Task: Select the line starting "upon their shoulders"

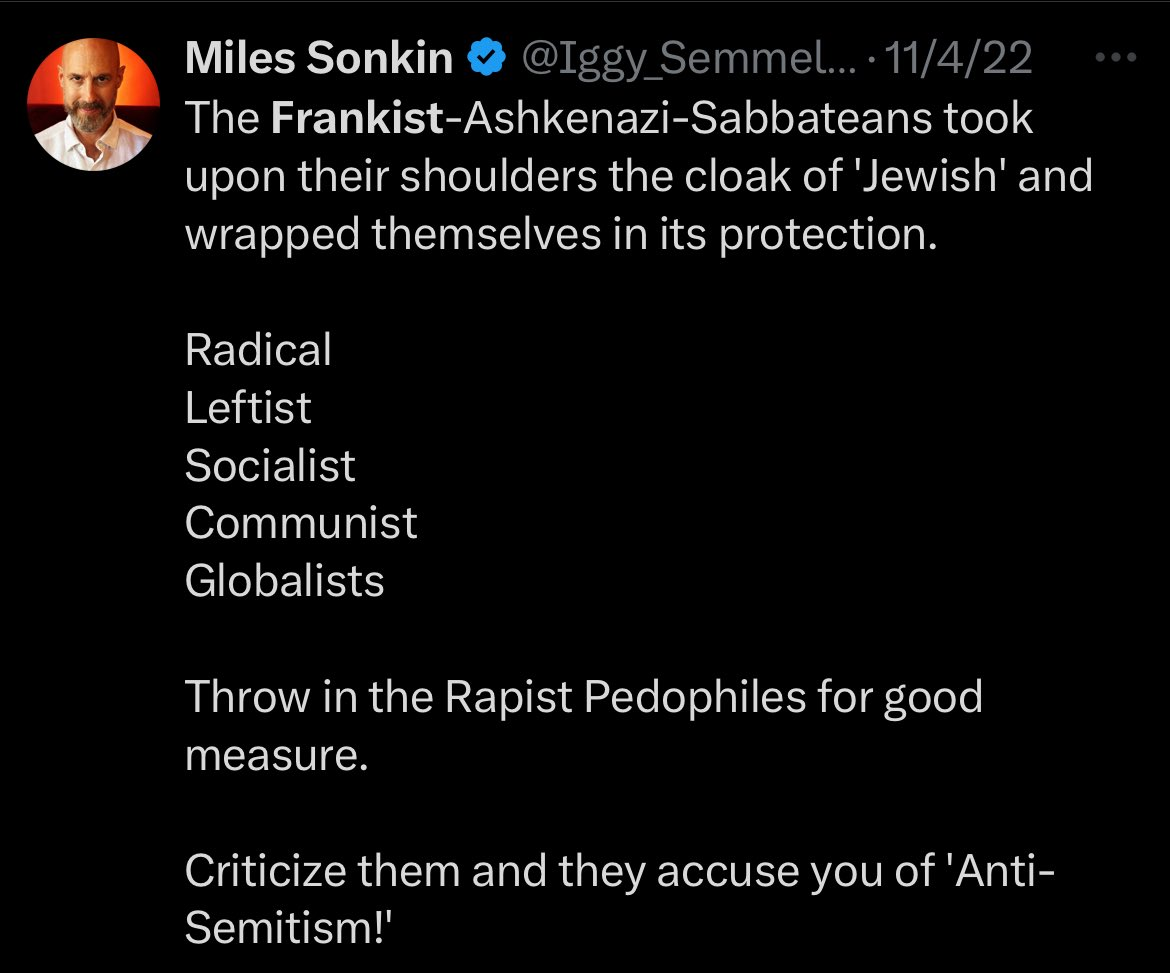Action: click(x=638, y=177)
